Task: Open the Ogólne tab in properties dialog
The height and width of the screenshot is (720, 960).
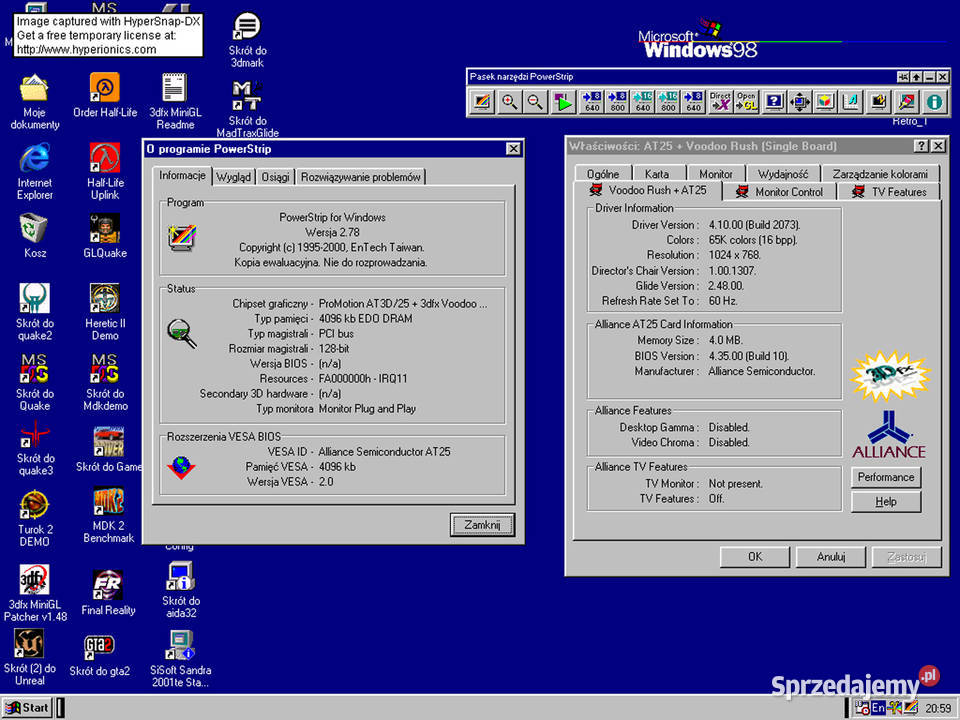Action: (x=602, y=174)
